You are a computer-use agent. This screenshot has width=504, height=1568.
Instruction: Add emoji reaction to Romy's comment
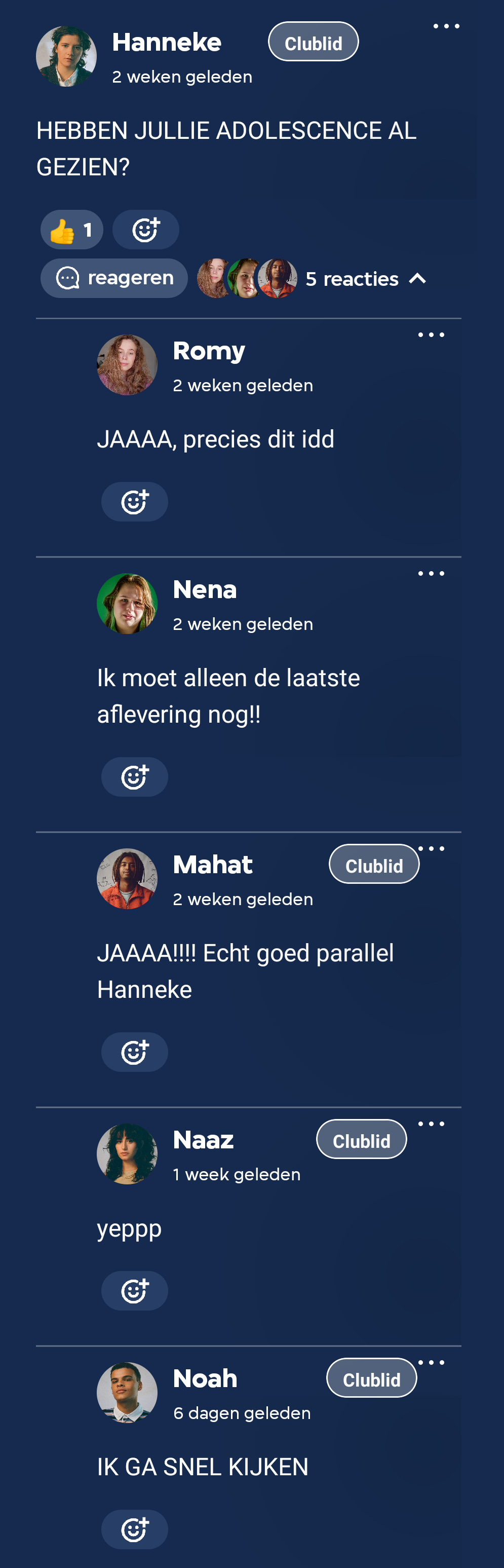pyautogui.click(x=135, y=502)
